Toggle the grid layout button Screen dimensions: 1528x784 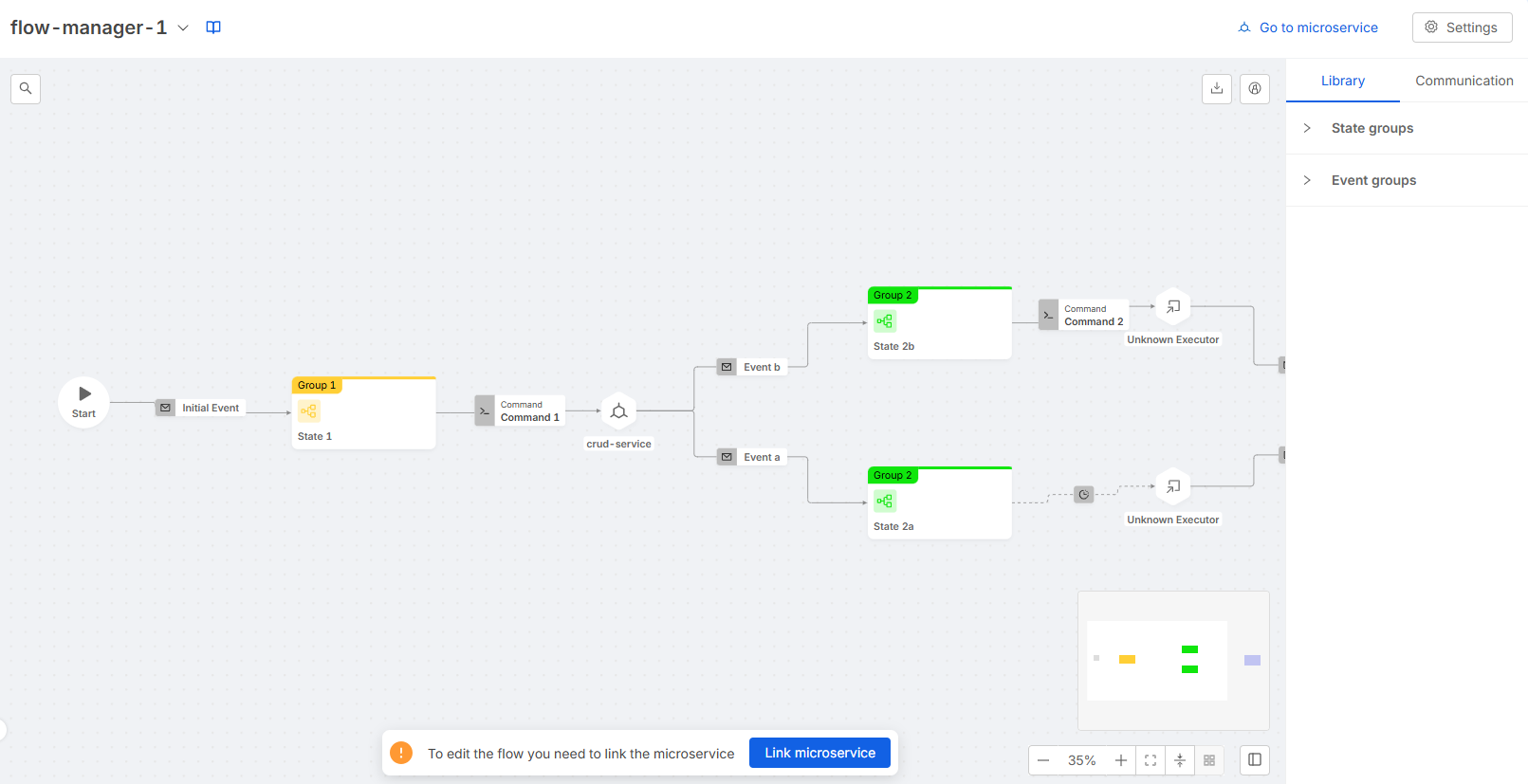[x=1209, y=760]
